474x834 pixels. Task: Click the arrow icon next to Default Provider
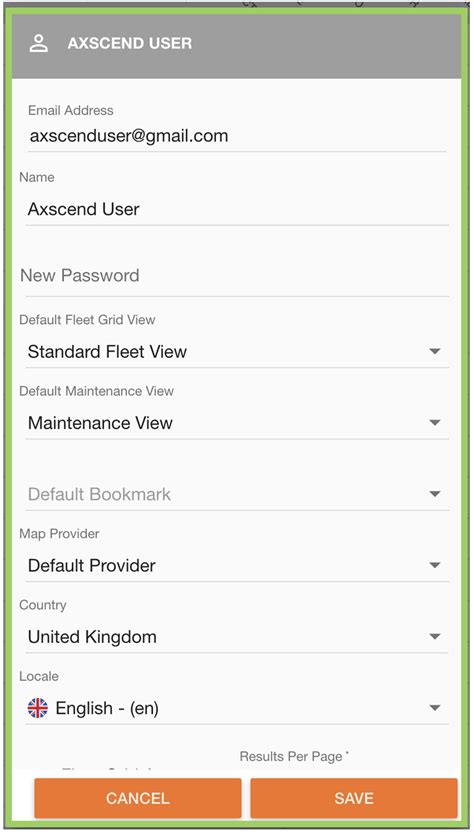(435, 565)
